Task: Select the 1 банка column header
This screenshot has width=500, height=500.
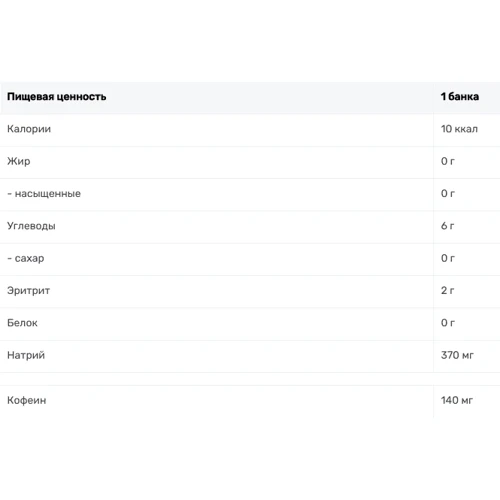Action: tap(460, 97)
